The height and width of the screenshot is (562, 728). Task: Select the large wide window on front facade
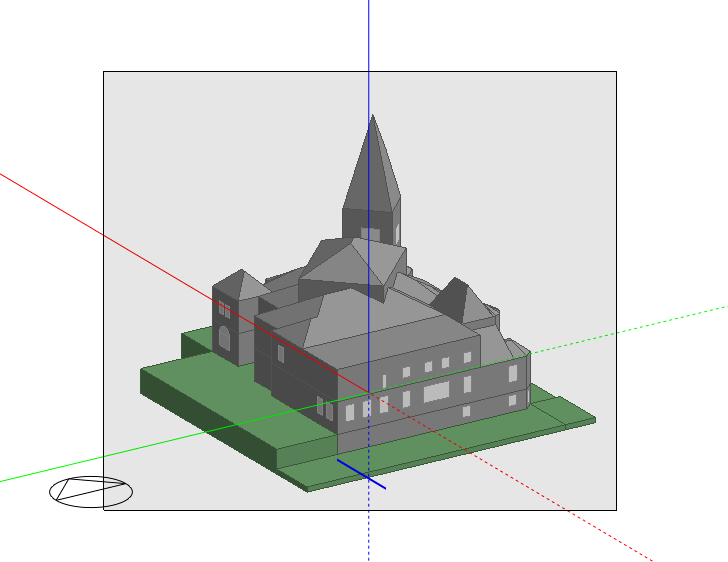(x=437, y=392)
